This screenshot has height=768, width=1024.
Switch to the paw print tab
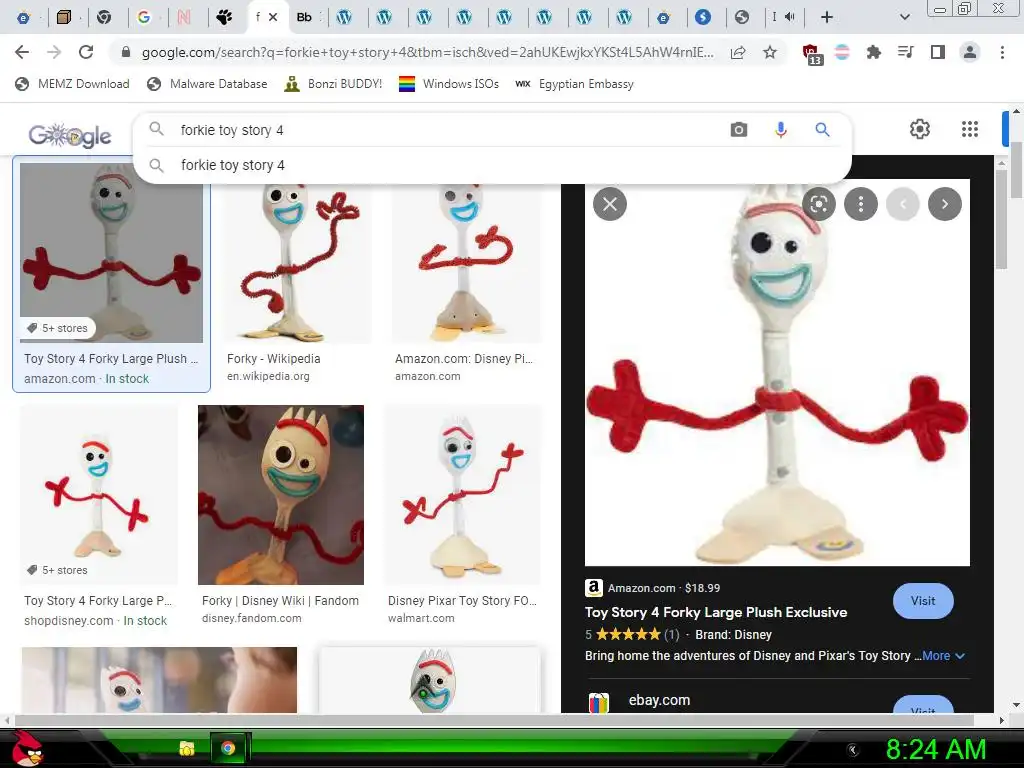(224, 18)
